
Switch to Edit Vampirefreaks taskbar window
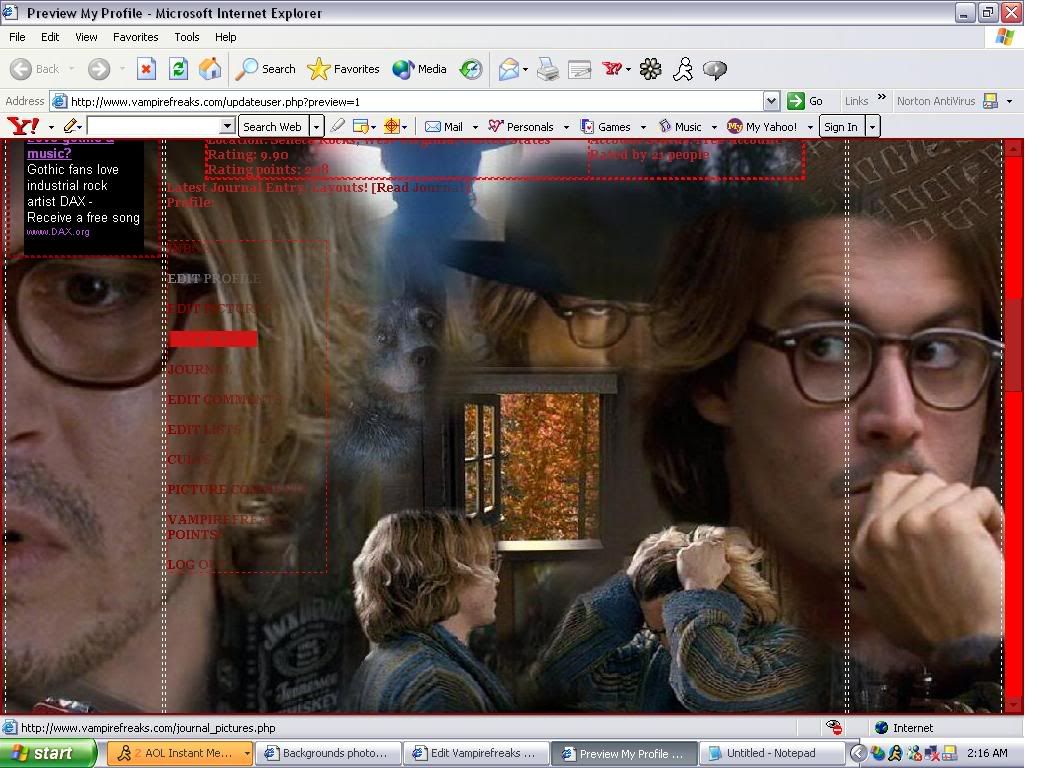(x=476, y=753)
